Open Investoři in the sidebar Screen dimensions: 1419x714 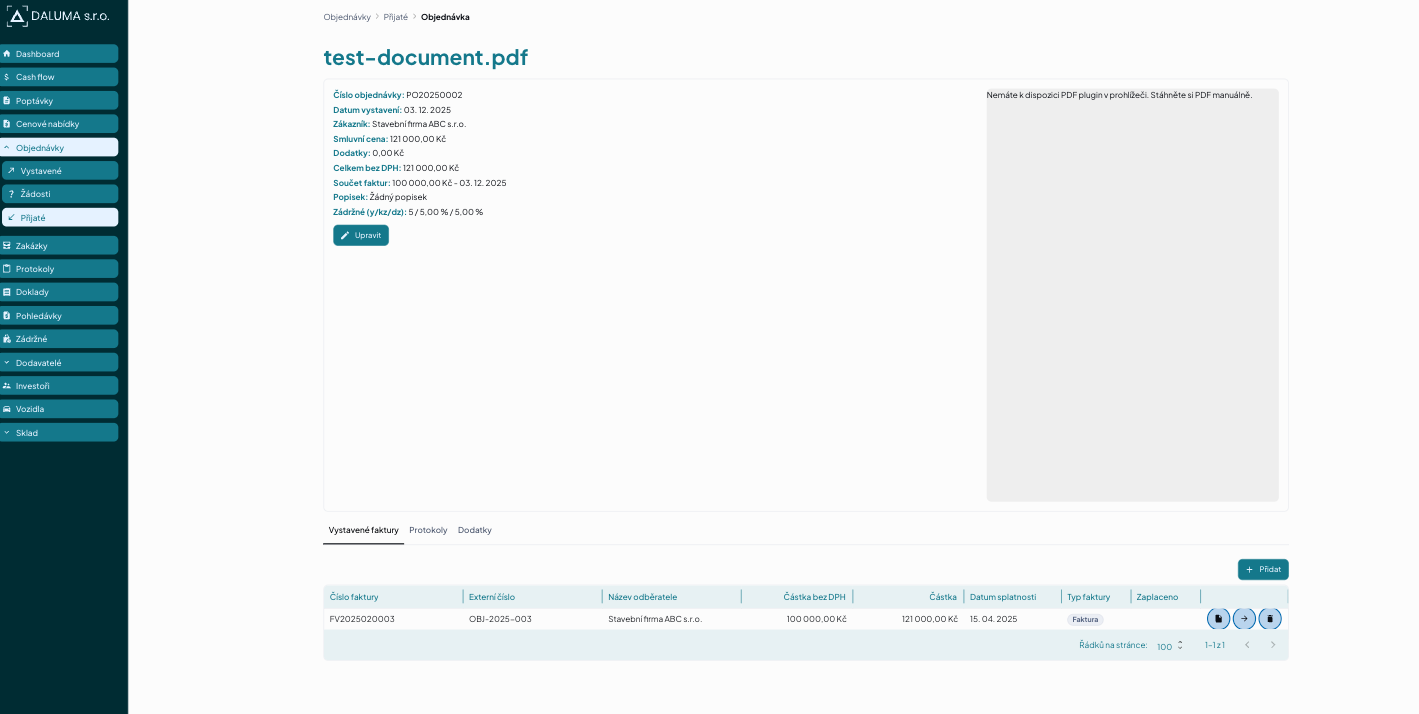[x=59, y=386]
